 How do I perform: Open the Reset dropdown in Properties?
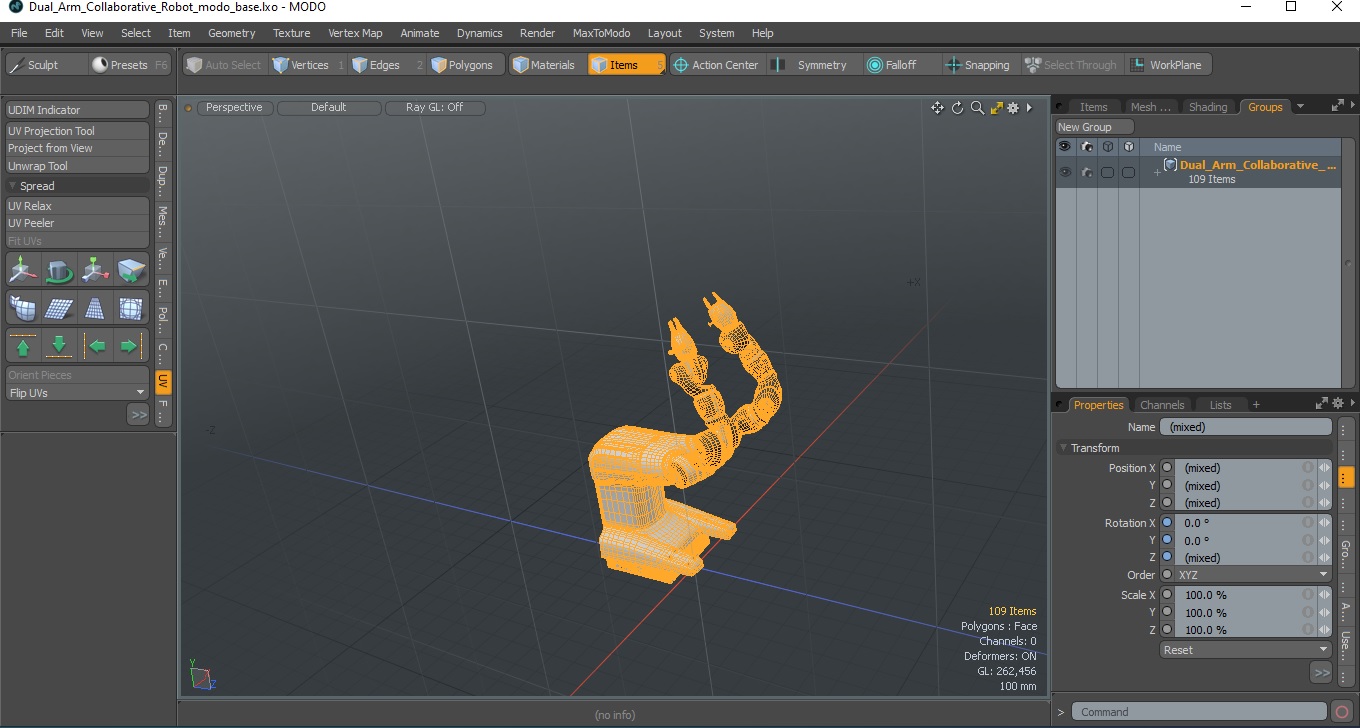coord(1246,650)
